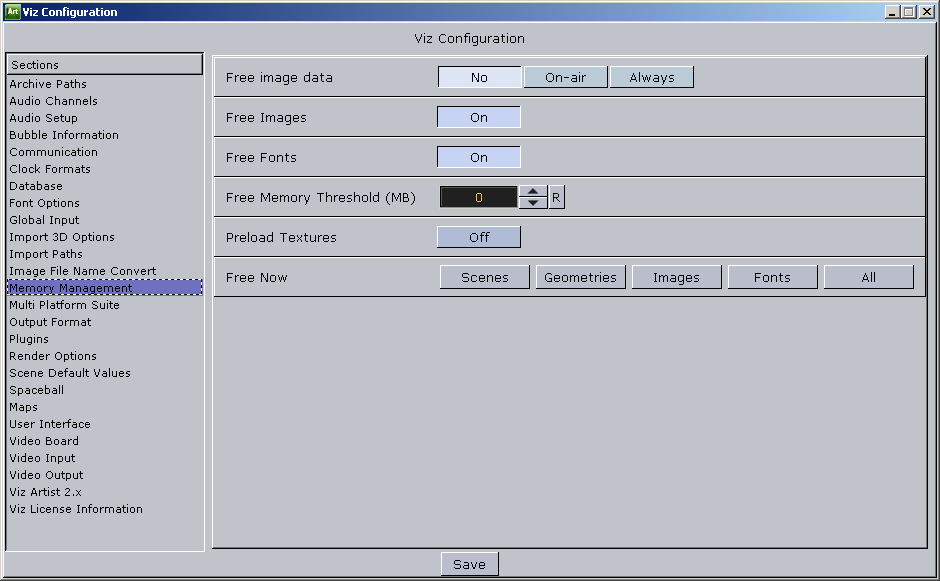Enable Preload Textures
940x581 pixels.
click(478, 236)
